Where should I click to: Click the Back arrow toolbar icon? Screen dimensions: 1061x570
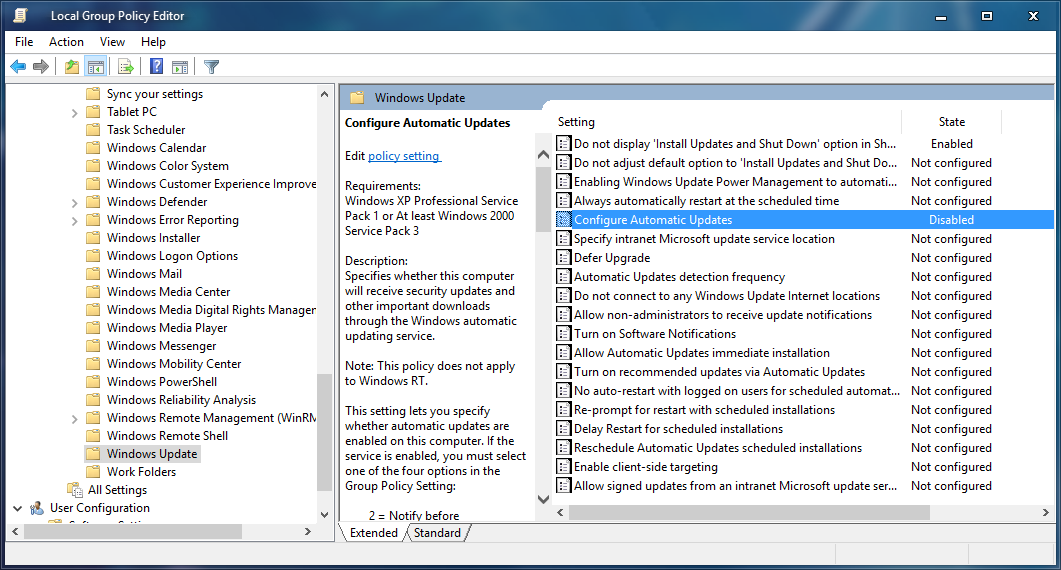(x=18, y=66)
